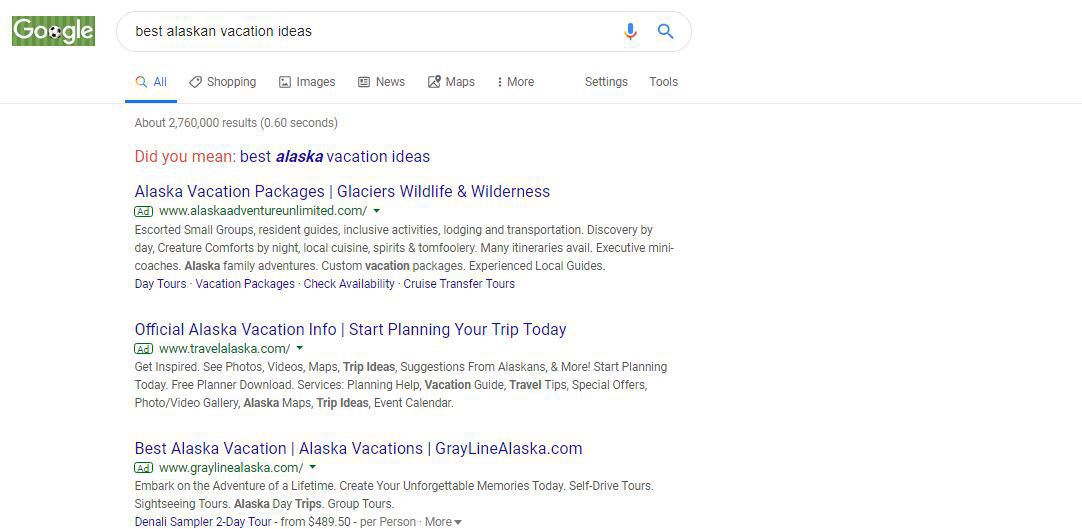The height and width of the screenshot is (529, 1082).
Task: Click the Ad badge beside www.travelalaska.com
Action: point(144,349)
